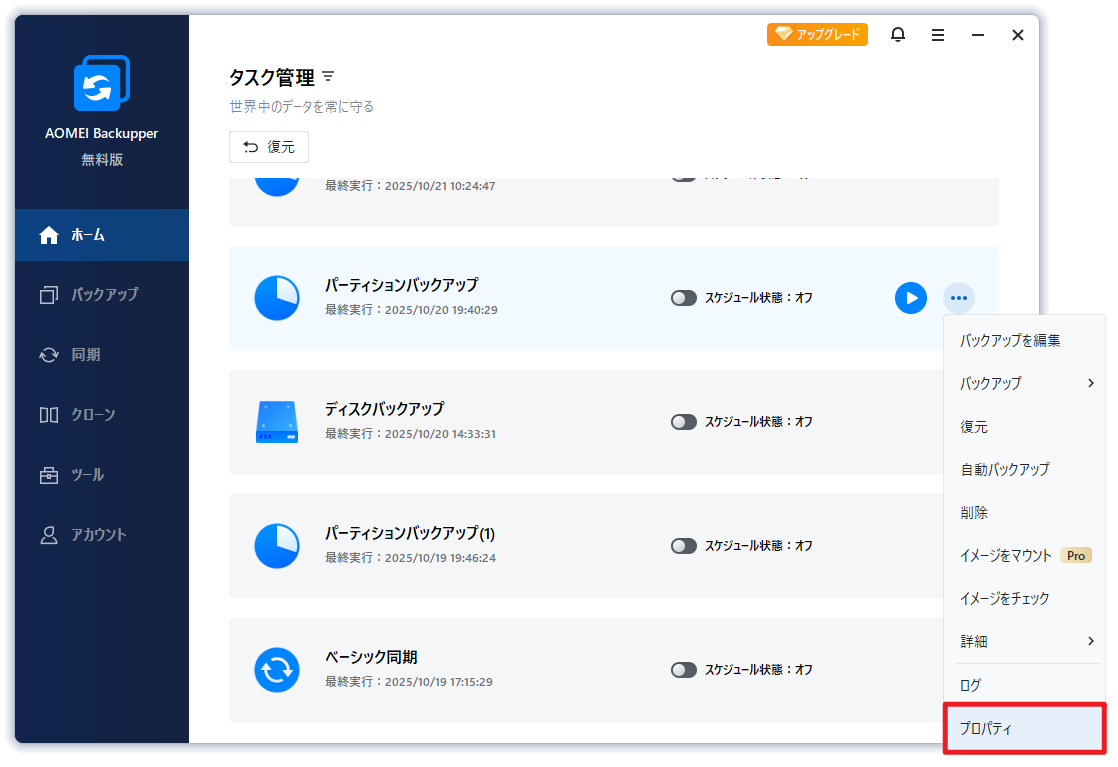Screen dimensions: 1118x767
Task: Open クローン in the sidebar
Action: (102, 414)
